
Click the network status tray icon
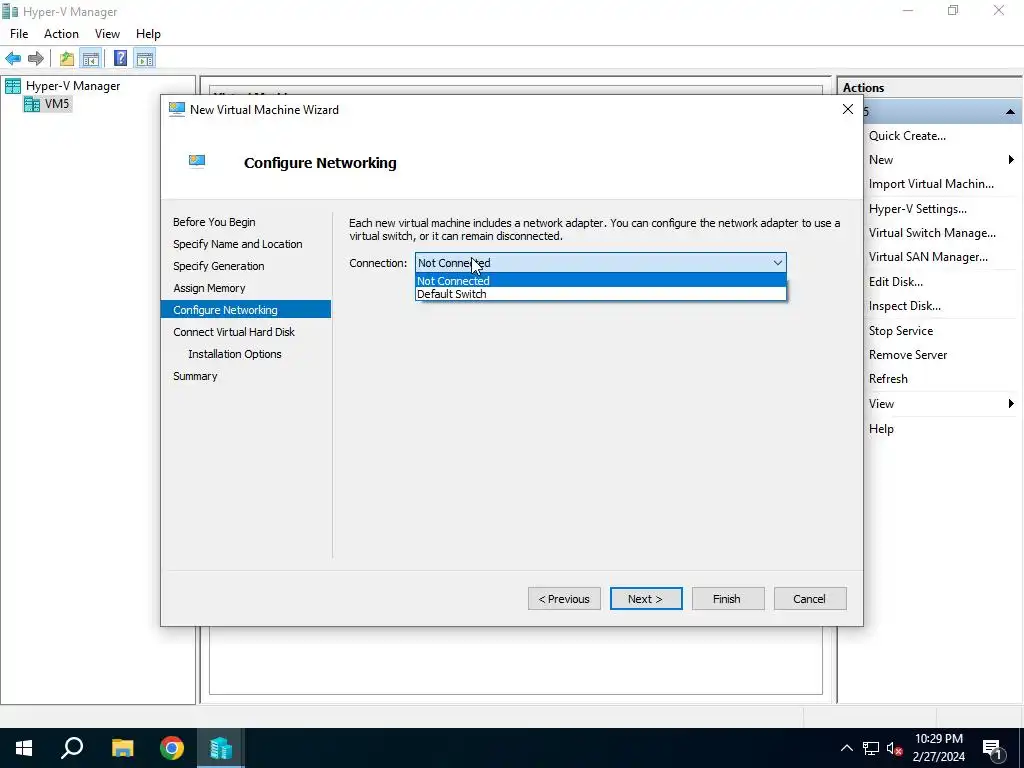tap(871, 748)
